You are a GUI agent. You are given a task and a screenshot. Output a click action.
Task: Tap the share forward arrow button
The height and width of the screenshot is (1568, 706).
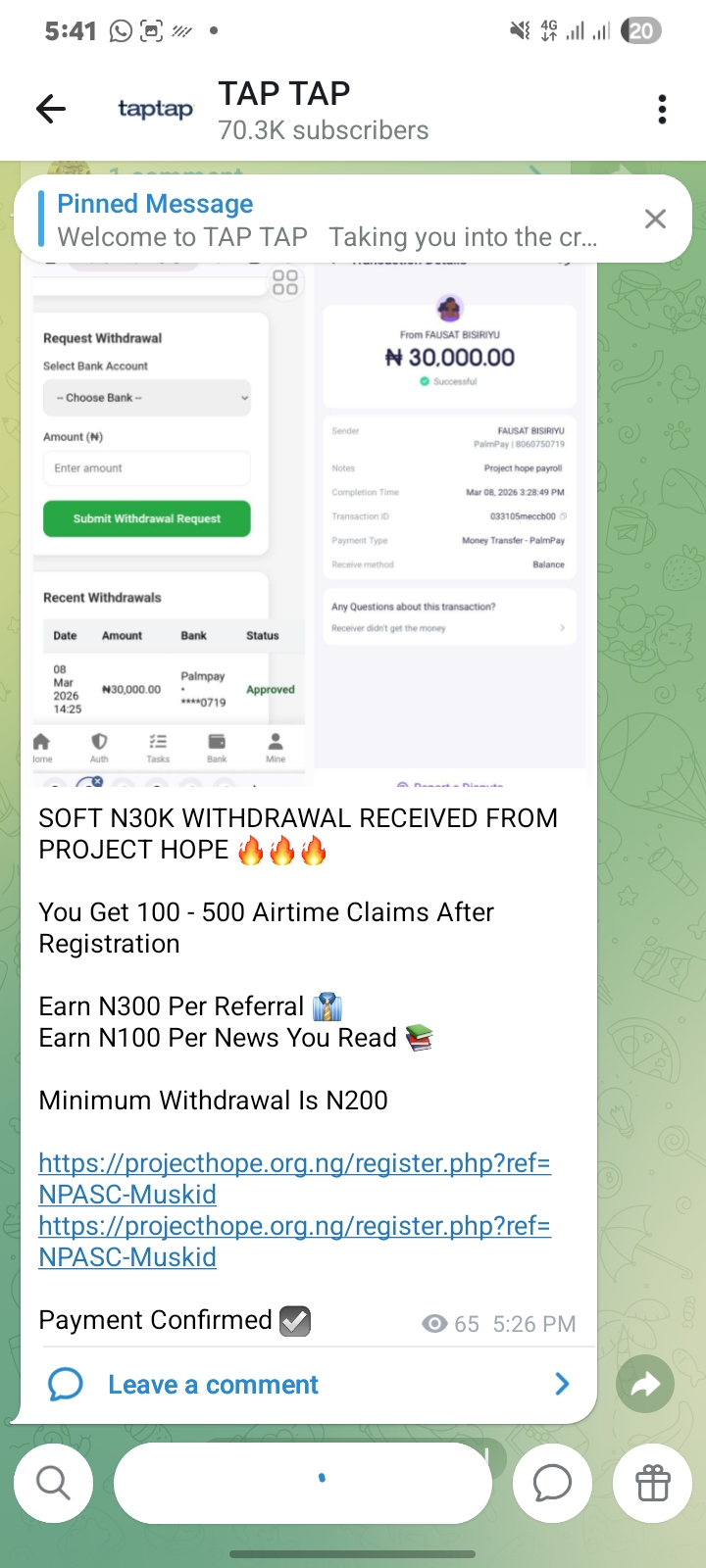coord(644,1384)
